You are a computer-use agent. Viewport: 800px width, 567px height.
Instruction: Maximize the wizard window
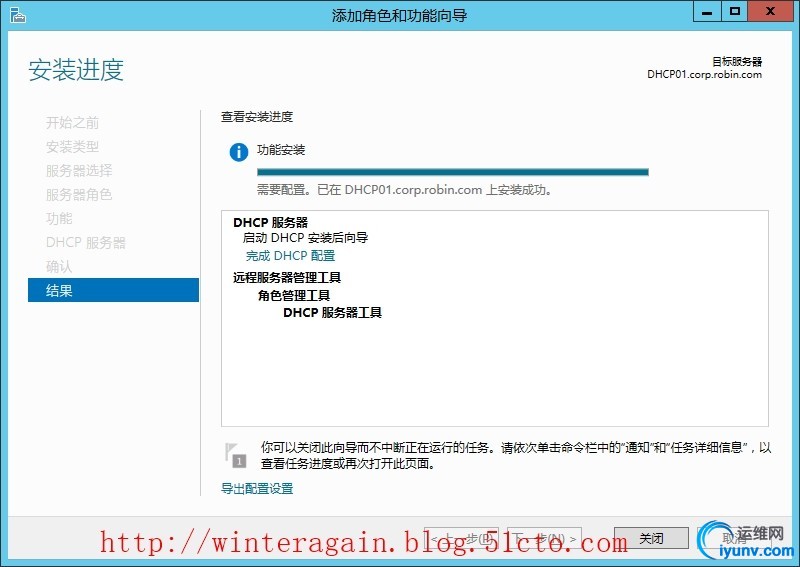[734, 12]
